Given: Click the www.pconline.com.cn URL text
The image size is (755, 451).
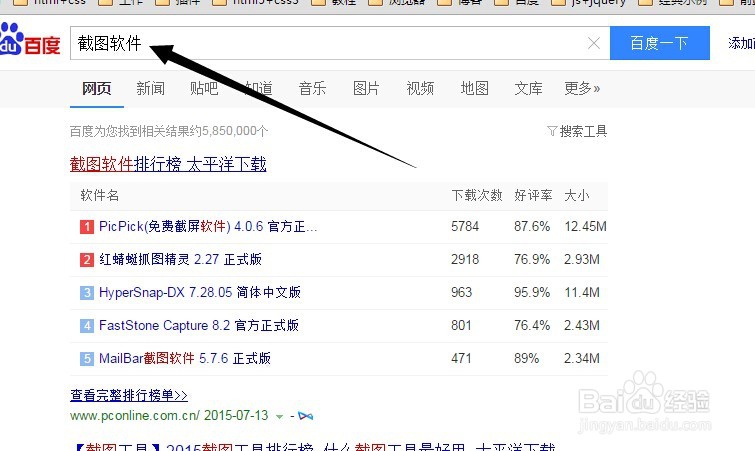Looking at the screenshot, I should point(135,415).
